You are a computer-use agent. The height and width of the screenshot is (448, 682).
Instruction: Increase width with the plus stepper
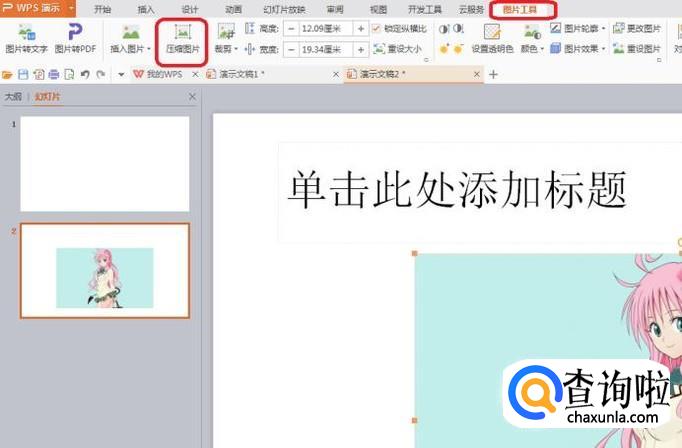pos(361,50)
